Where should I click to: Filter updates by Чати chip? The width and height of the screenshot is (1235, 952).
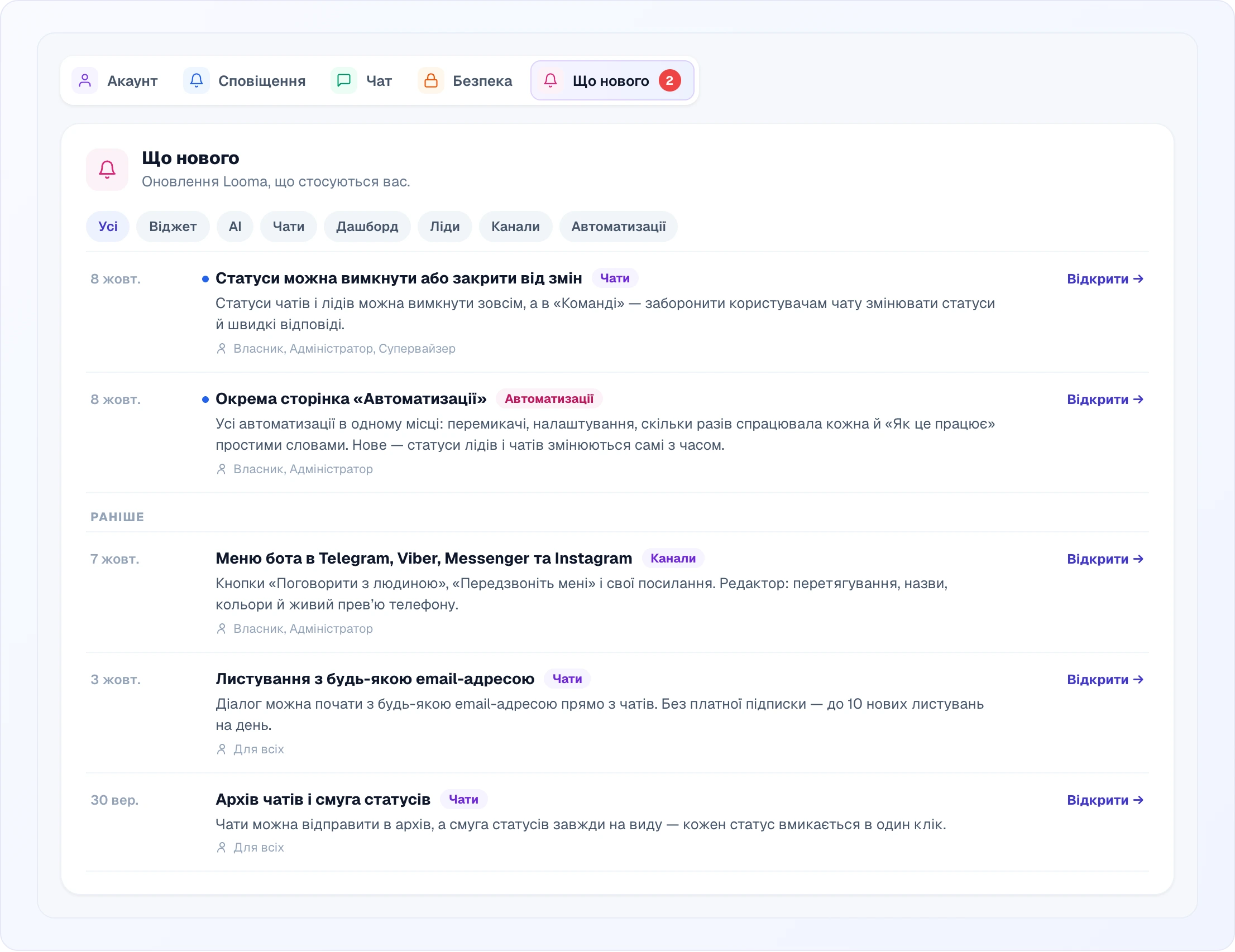click(289, 227)
